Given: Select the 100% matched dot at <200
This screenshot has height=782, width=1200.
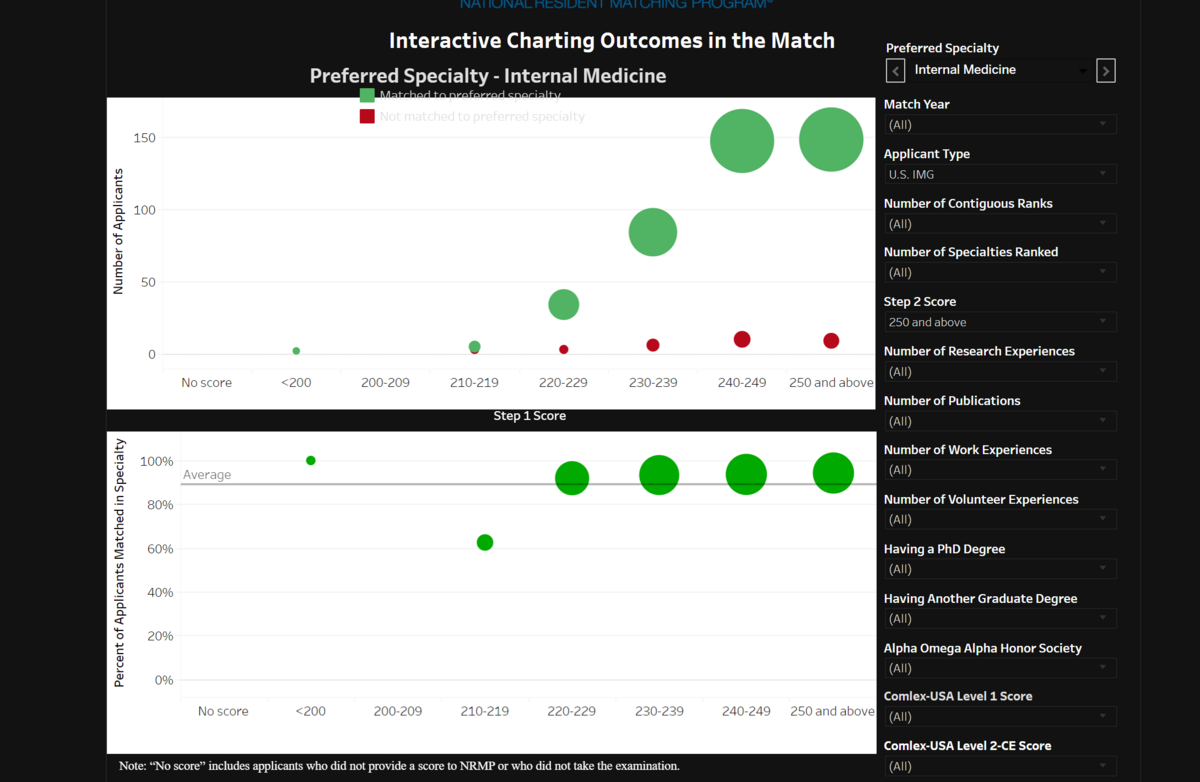Looking at the screenshot, I should [x=311, y=460].
